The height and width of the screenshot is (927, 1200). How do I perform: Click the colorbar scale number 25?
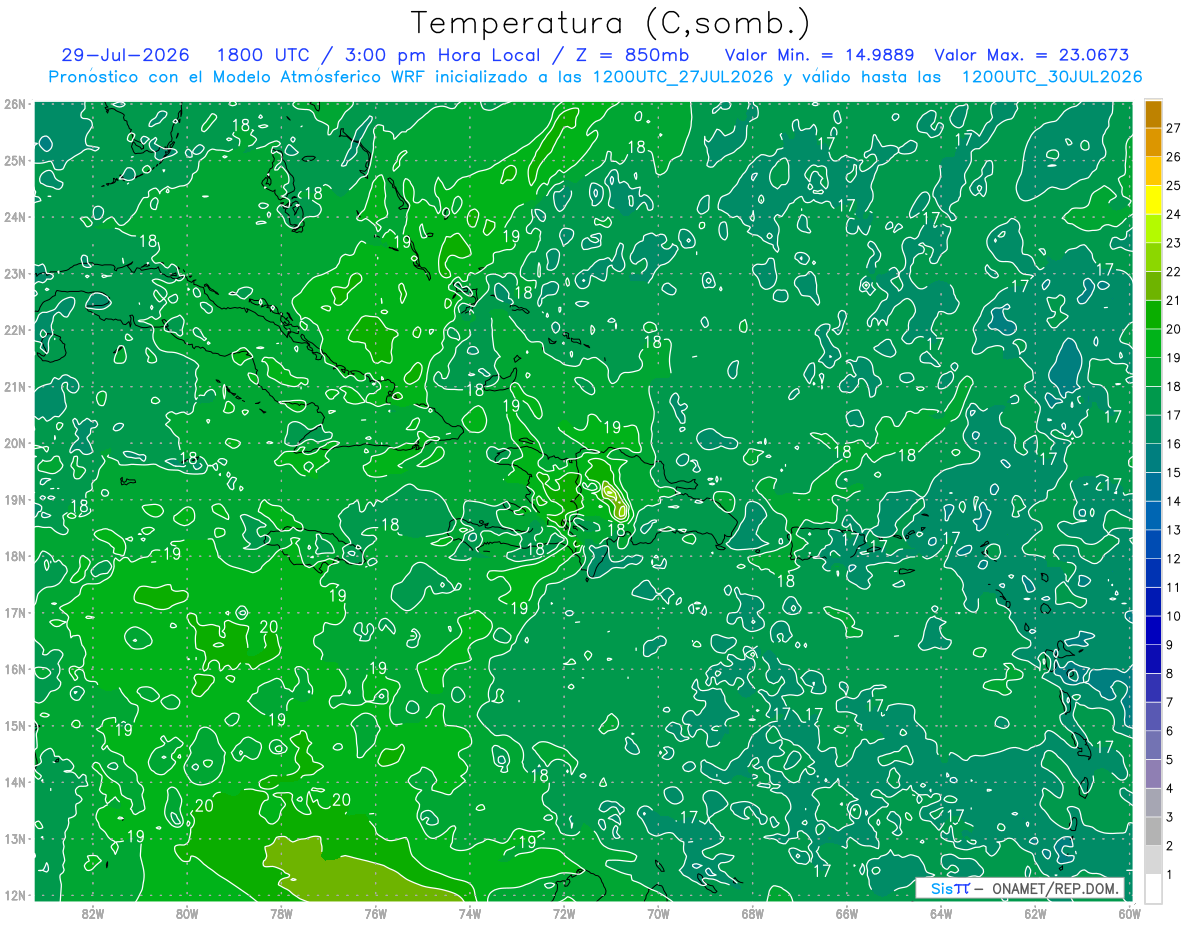pos(1173,186)
